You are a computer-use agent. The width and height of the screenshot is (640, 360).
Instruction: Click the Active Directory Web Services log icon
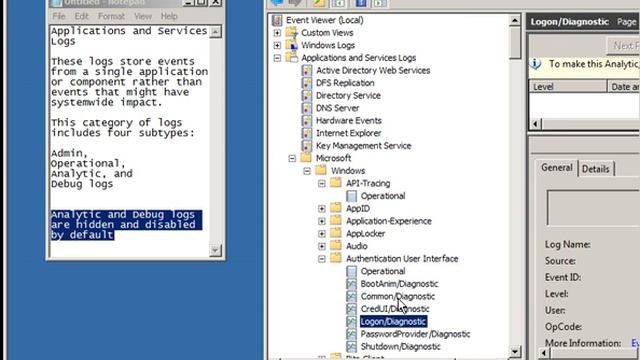tap(307, 70)
